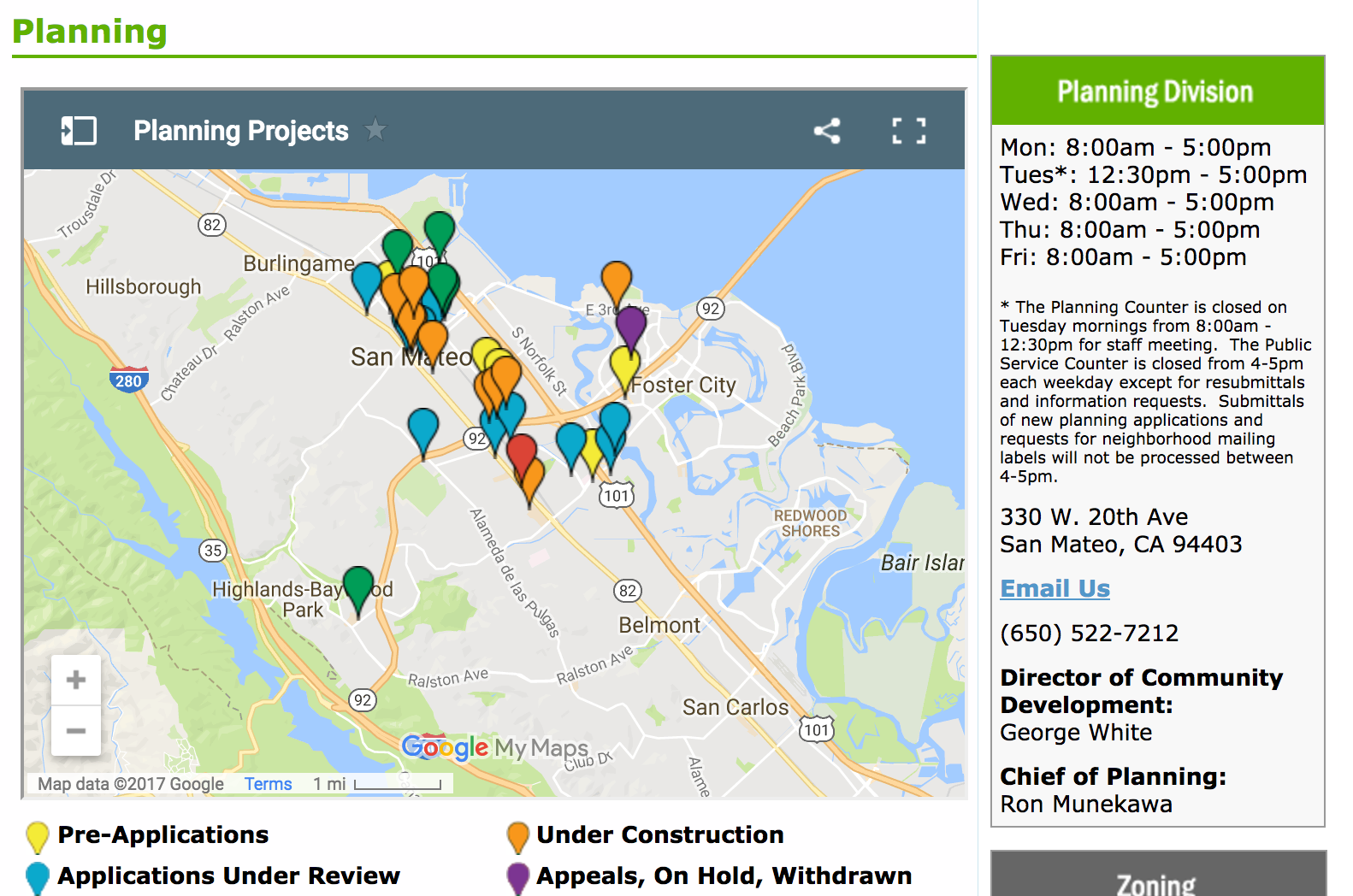Click the Chief of Planning name Ron Munekawa
Screen dimensions: 1353x896
tap(1086, 804)
